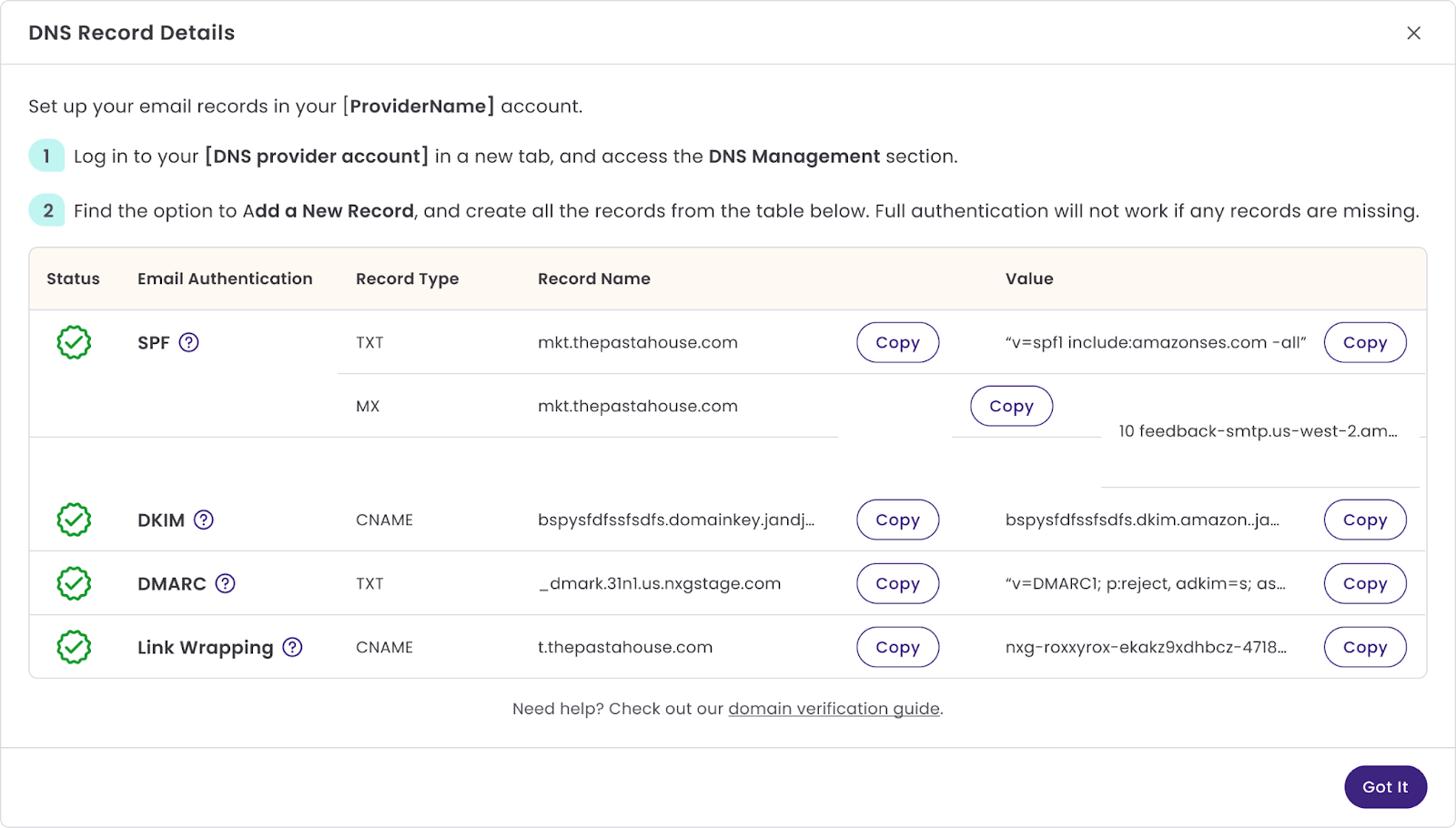Click the DKIM verified status checkmark
This screenshot has width=1456, height=828.
(74, 520)
